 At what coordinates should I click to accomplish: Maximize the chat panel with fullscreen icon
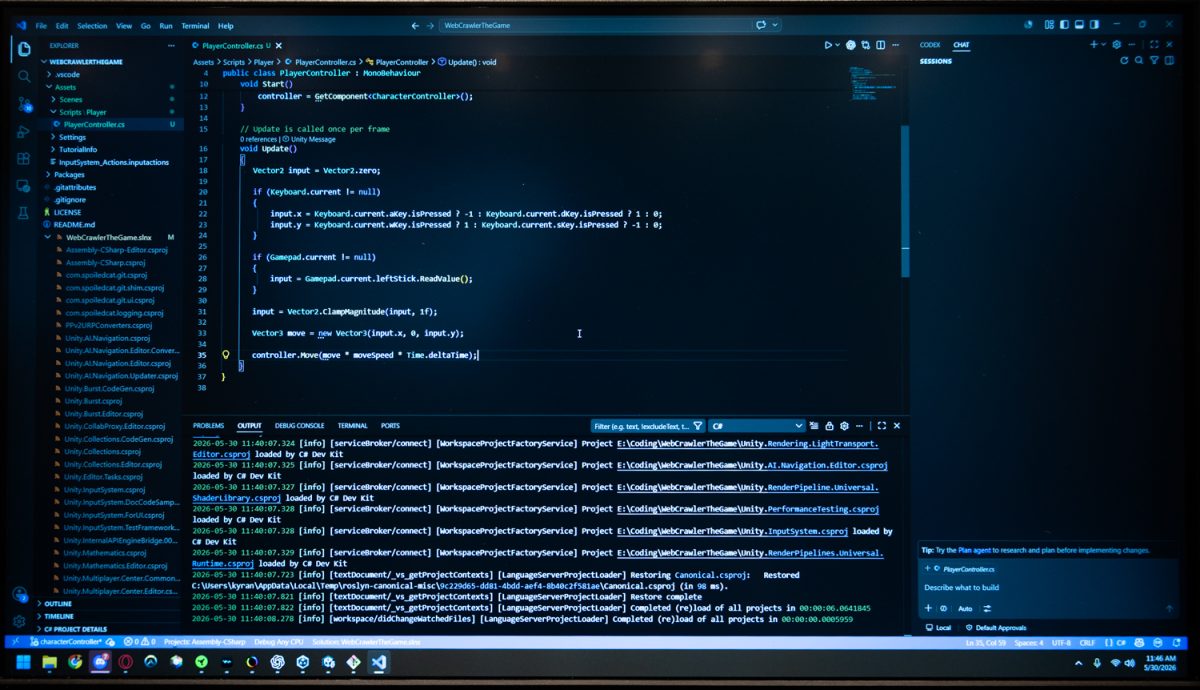tap(1154, 45)
